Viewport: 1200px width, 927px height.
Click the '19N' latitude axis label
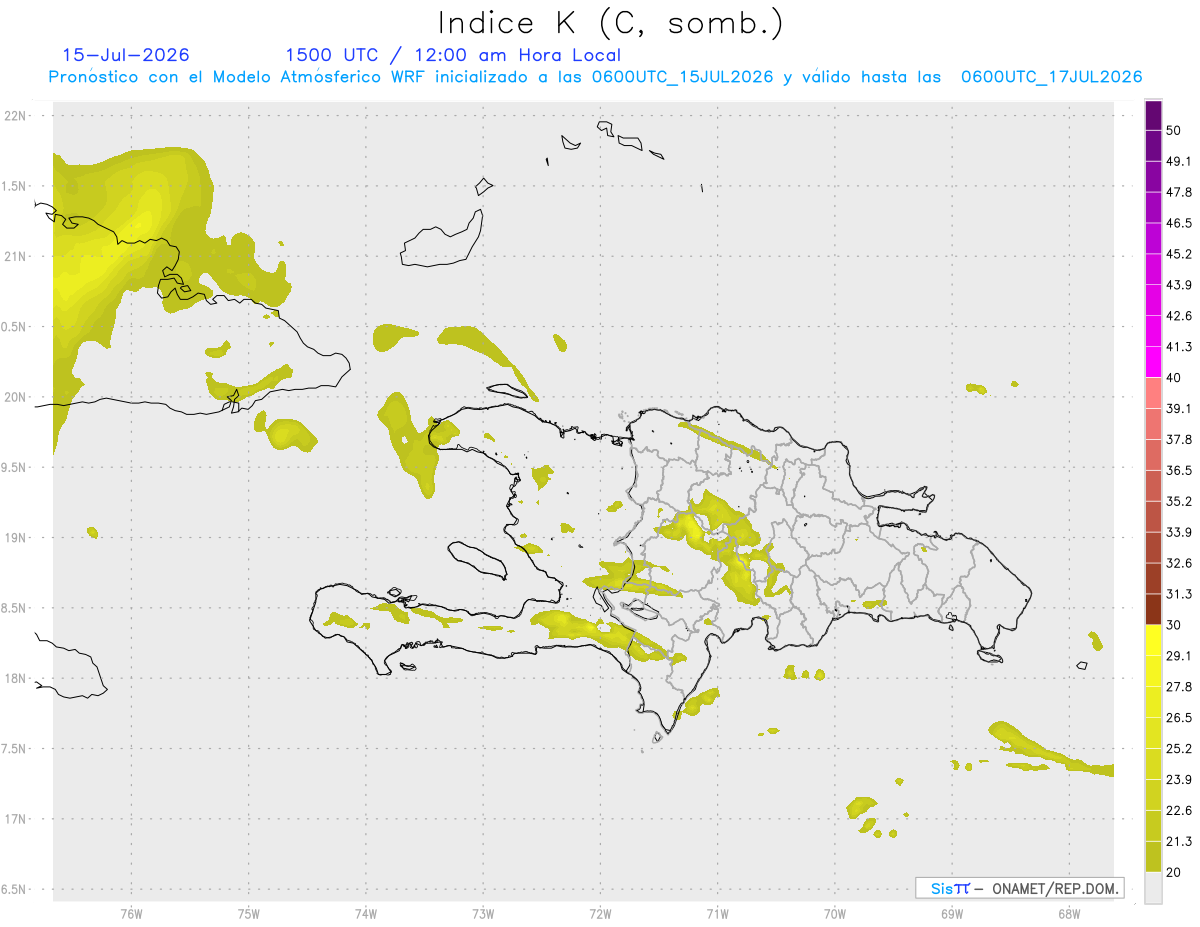16,537
